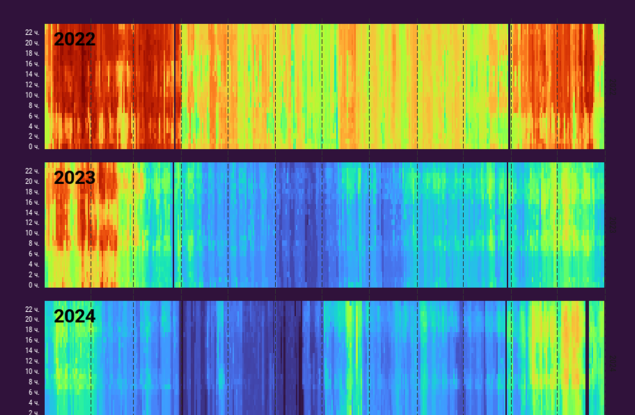
Task: Click the dark gap between the 2022 and 2023 heatmaps
Action: pyautogui.click(x=320, y=155)
